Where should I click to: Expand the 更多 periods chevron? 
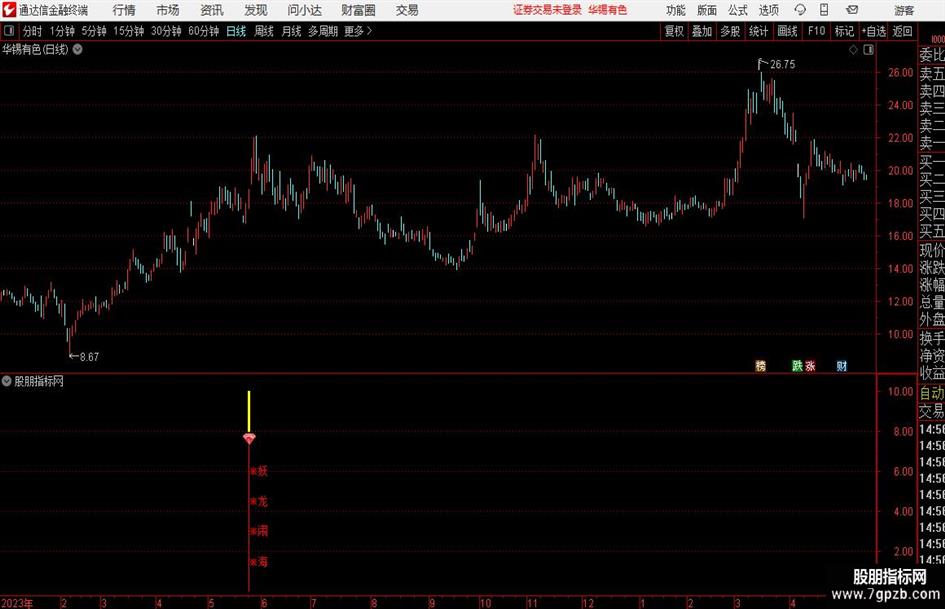pyautogui.click(x=369, y=31)
